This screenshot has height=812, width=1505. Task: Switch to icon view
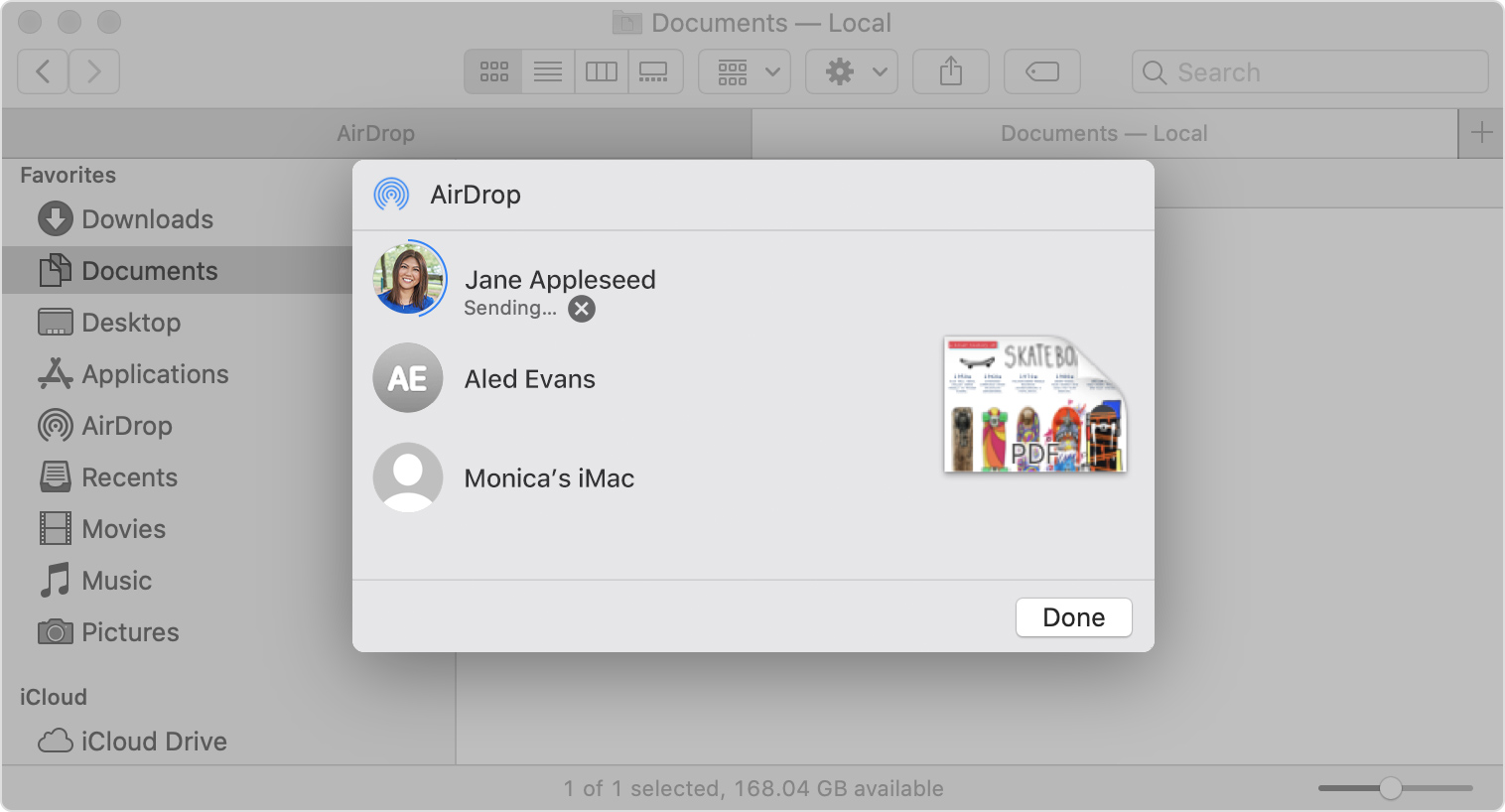point(493,71)
